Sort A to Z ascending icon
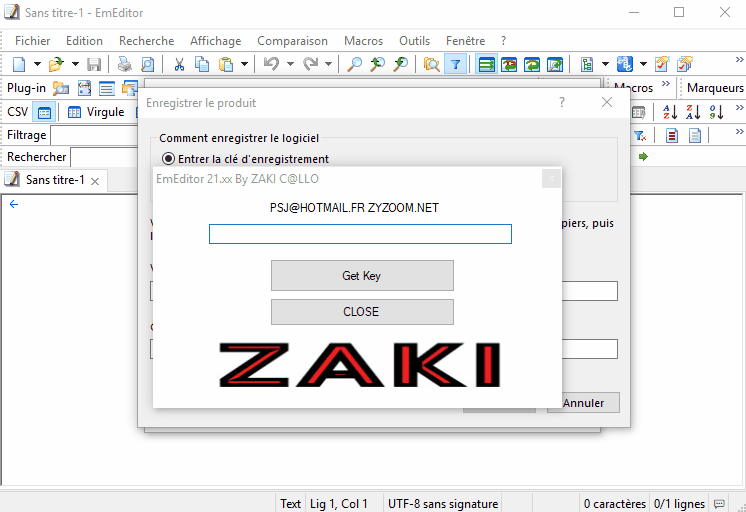 (670, 112)
